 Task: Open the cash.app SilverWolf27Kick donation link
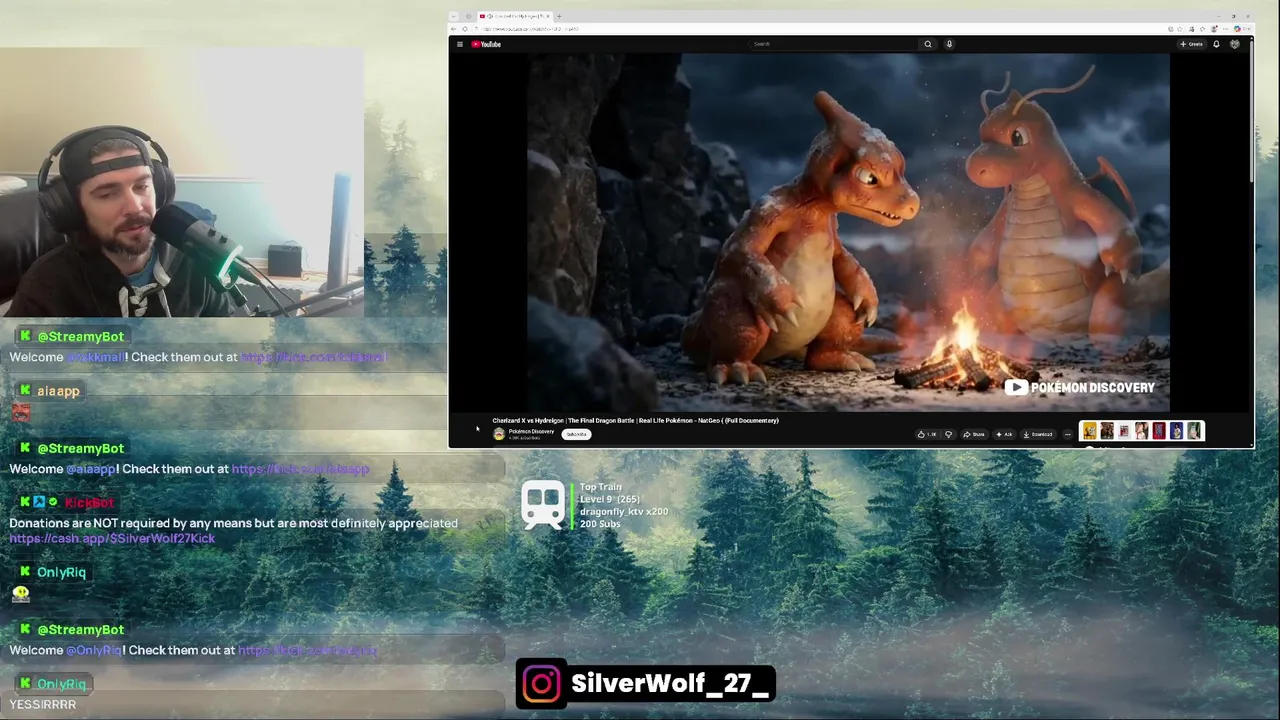(112, 538)
